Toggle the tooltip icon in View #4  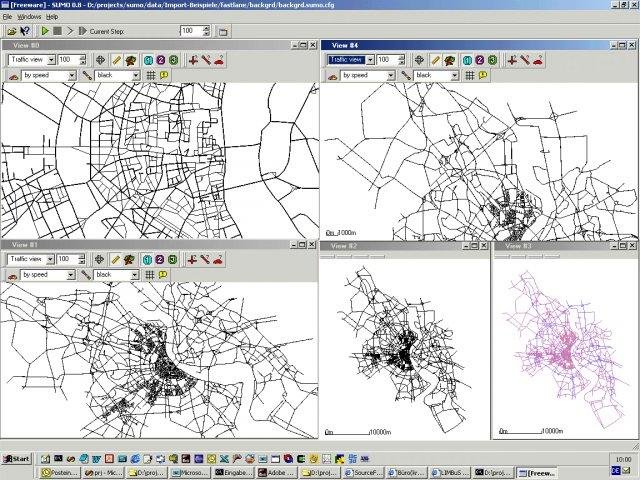click(x=484, y=75)
